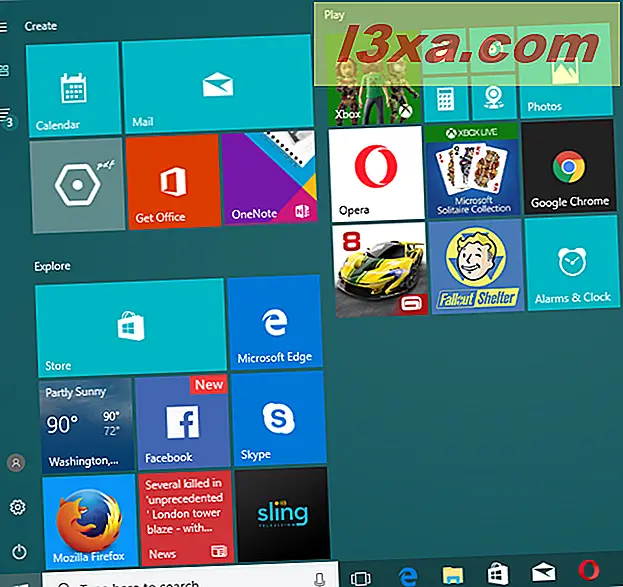Launch Microsoft Edge tile
Viewport: 623px width, 587px height.
click(275, 322)
